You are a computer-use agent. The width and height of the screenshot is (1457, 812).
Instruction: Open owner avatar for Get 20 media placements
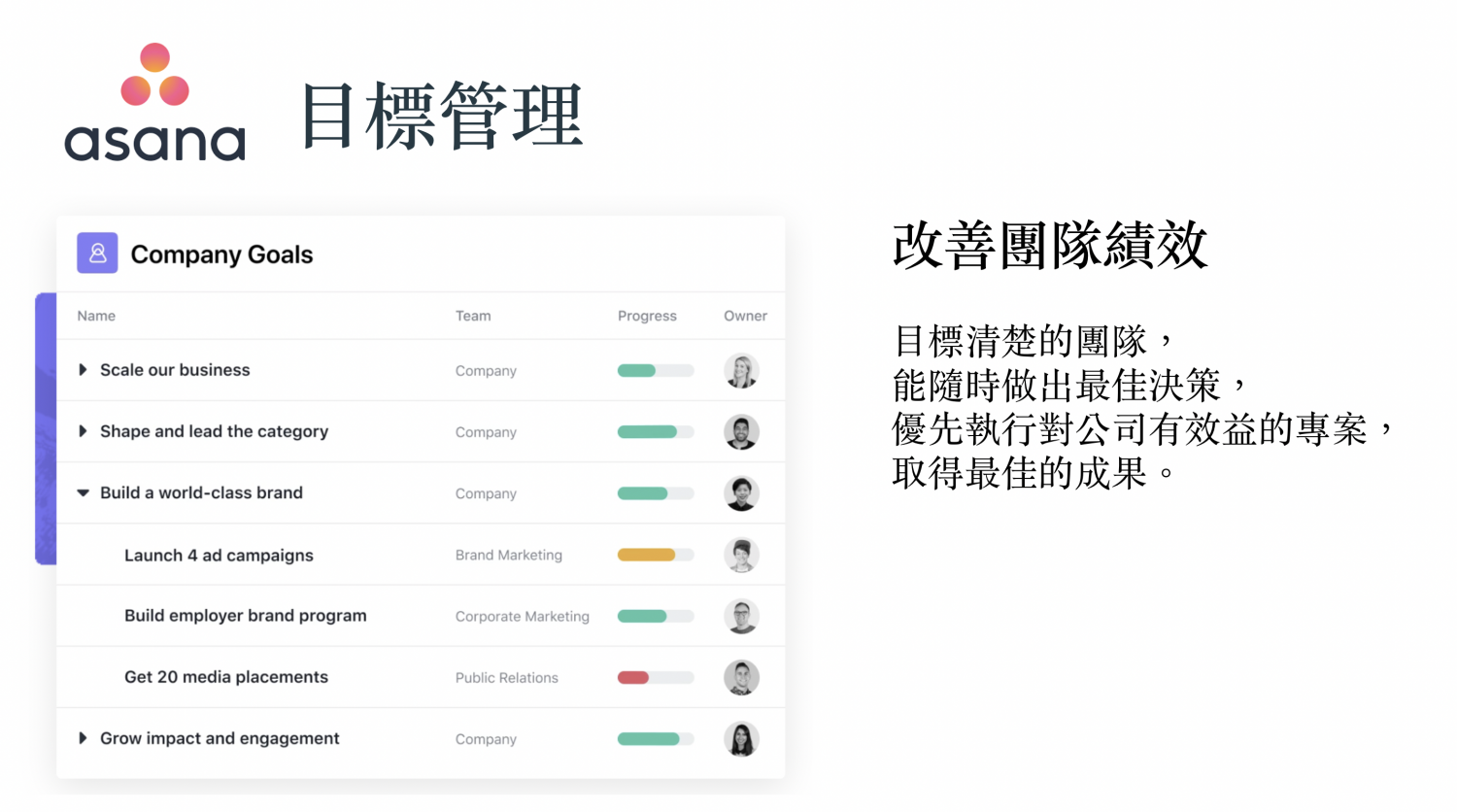(741, 678)
